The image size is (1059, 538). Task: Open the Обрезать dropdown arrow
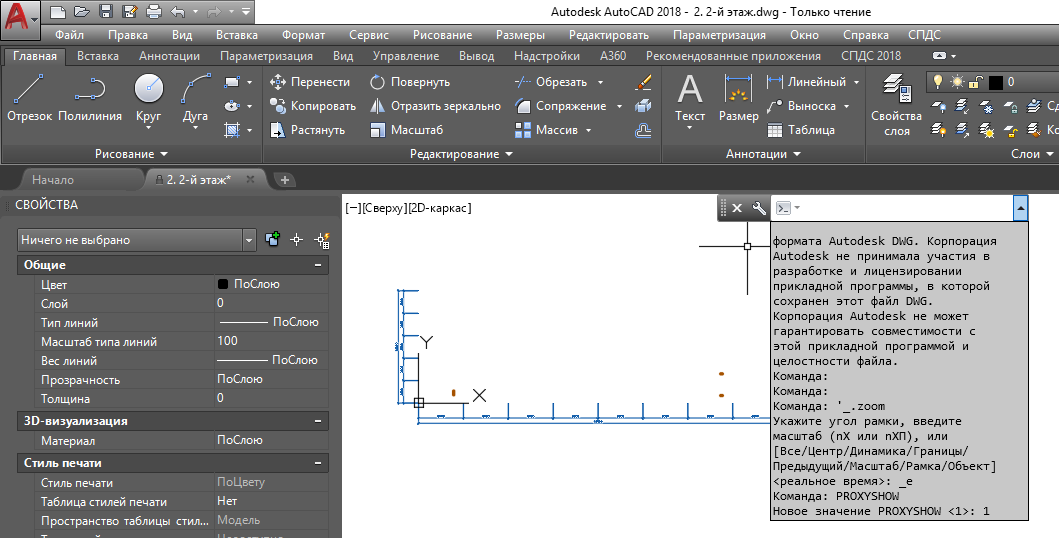600,82
